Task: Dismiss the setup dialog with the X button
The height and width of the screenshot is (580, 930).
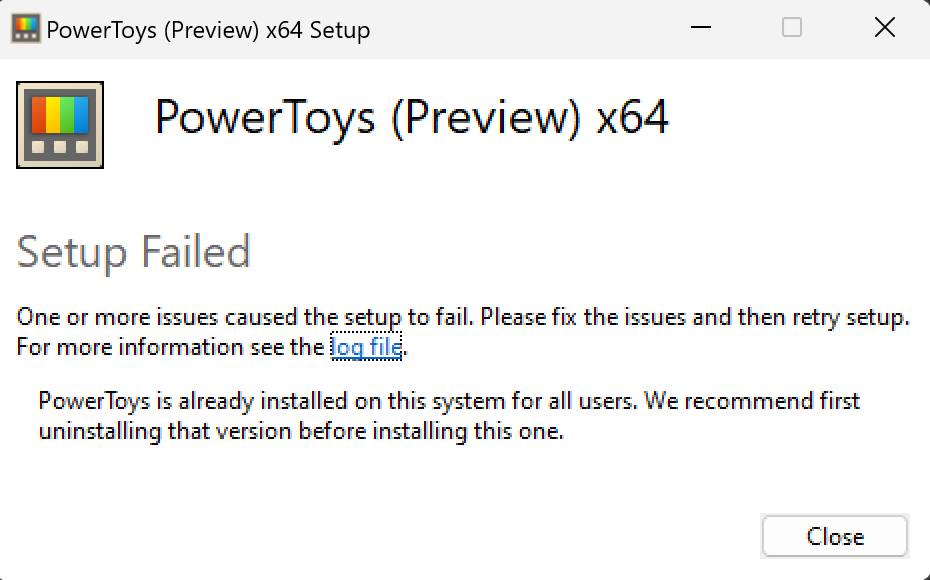Action: [884, 28]
